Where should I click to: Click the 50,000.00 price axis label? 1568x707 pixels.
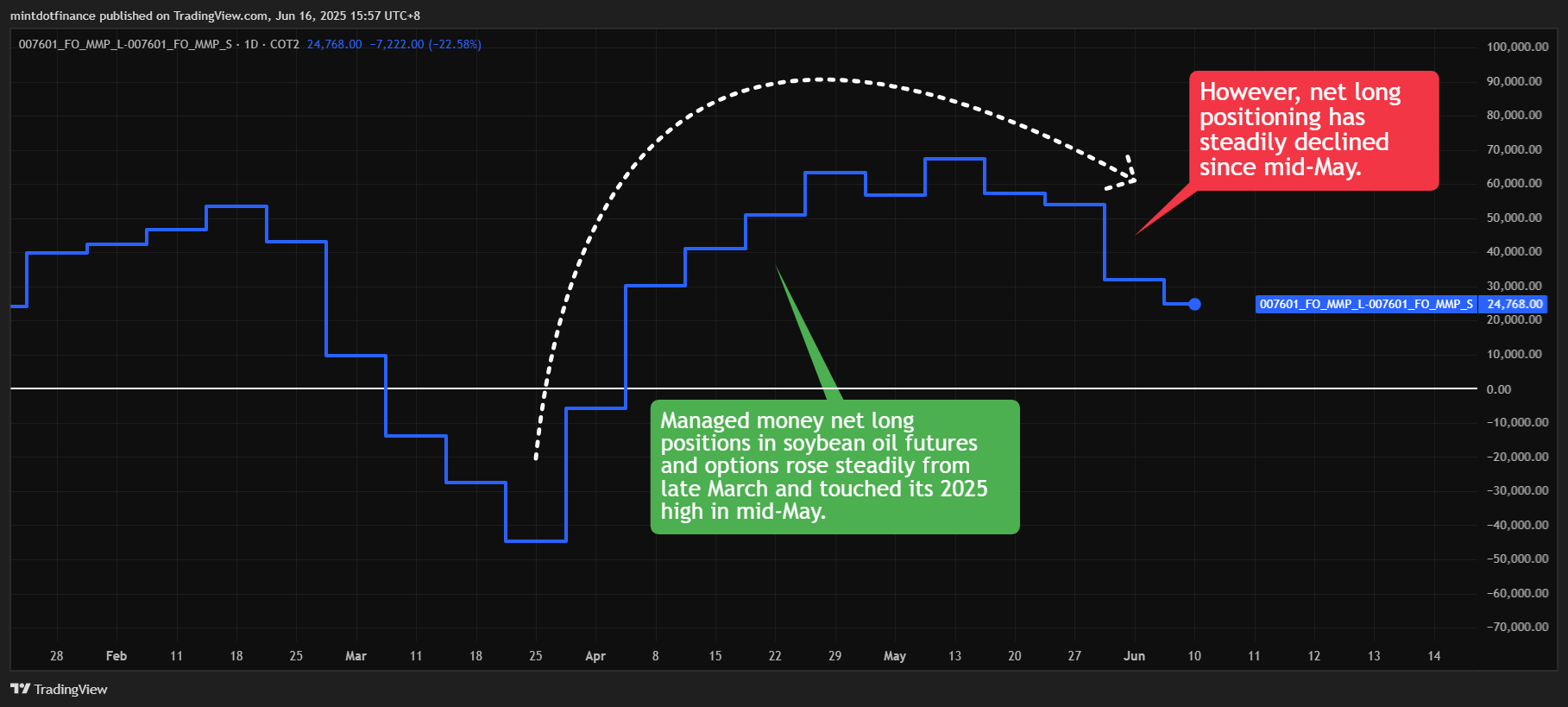coord(1514,218)
